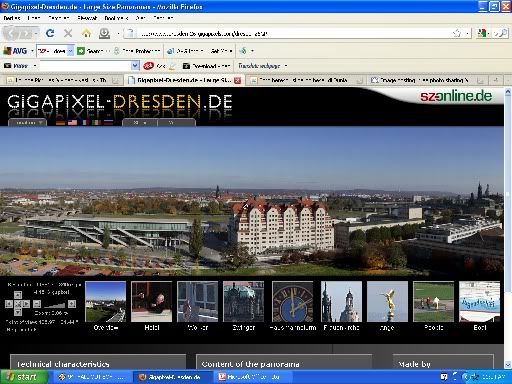
Task: Zoom out with the minus button
Action: [37, 304]
